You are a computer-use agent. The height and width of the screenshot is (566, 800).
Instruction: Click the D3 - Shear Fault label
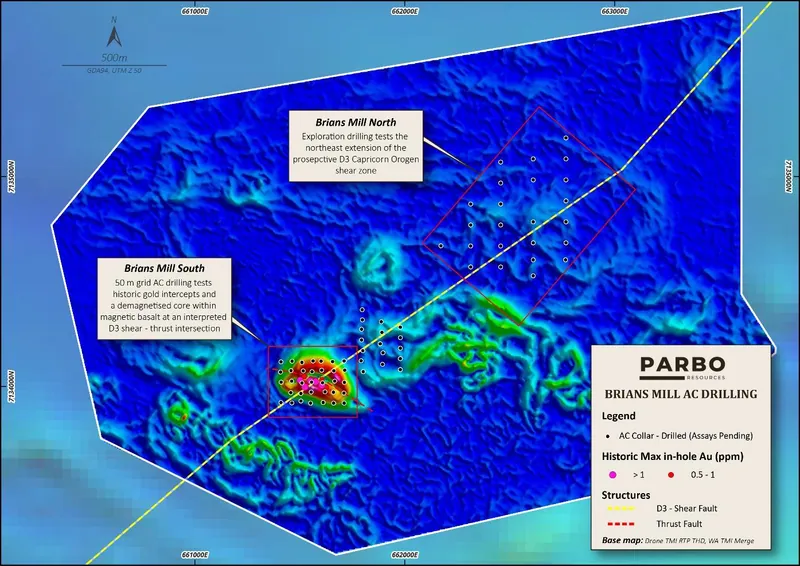coord(687,508)
